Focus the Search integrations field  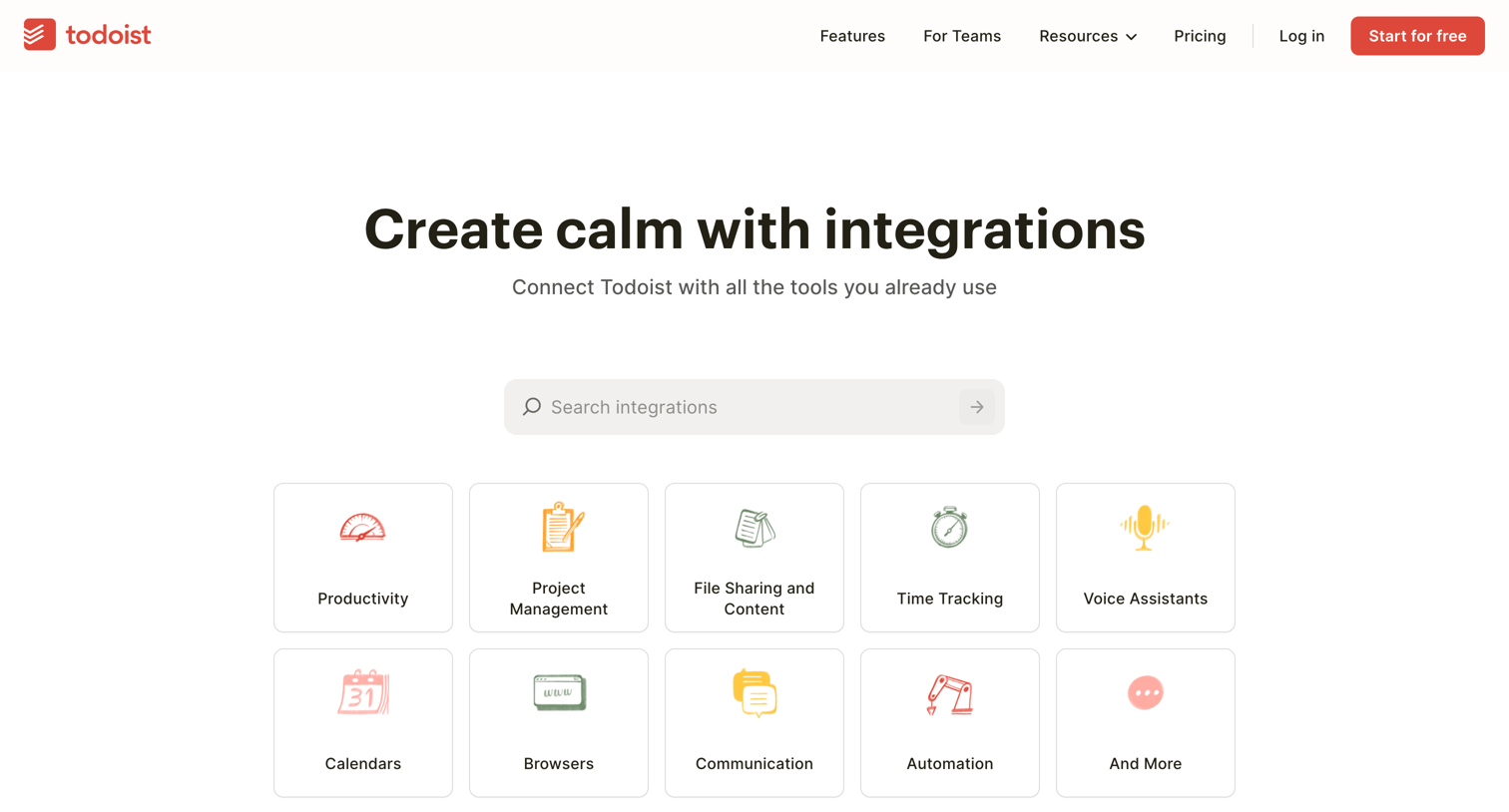point(754,407)
